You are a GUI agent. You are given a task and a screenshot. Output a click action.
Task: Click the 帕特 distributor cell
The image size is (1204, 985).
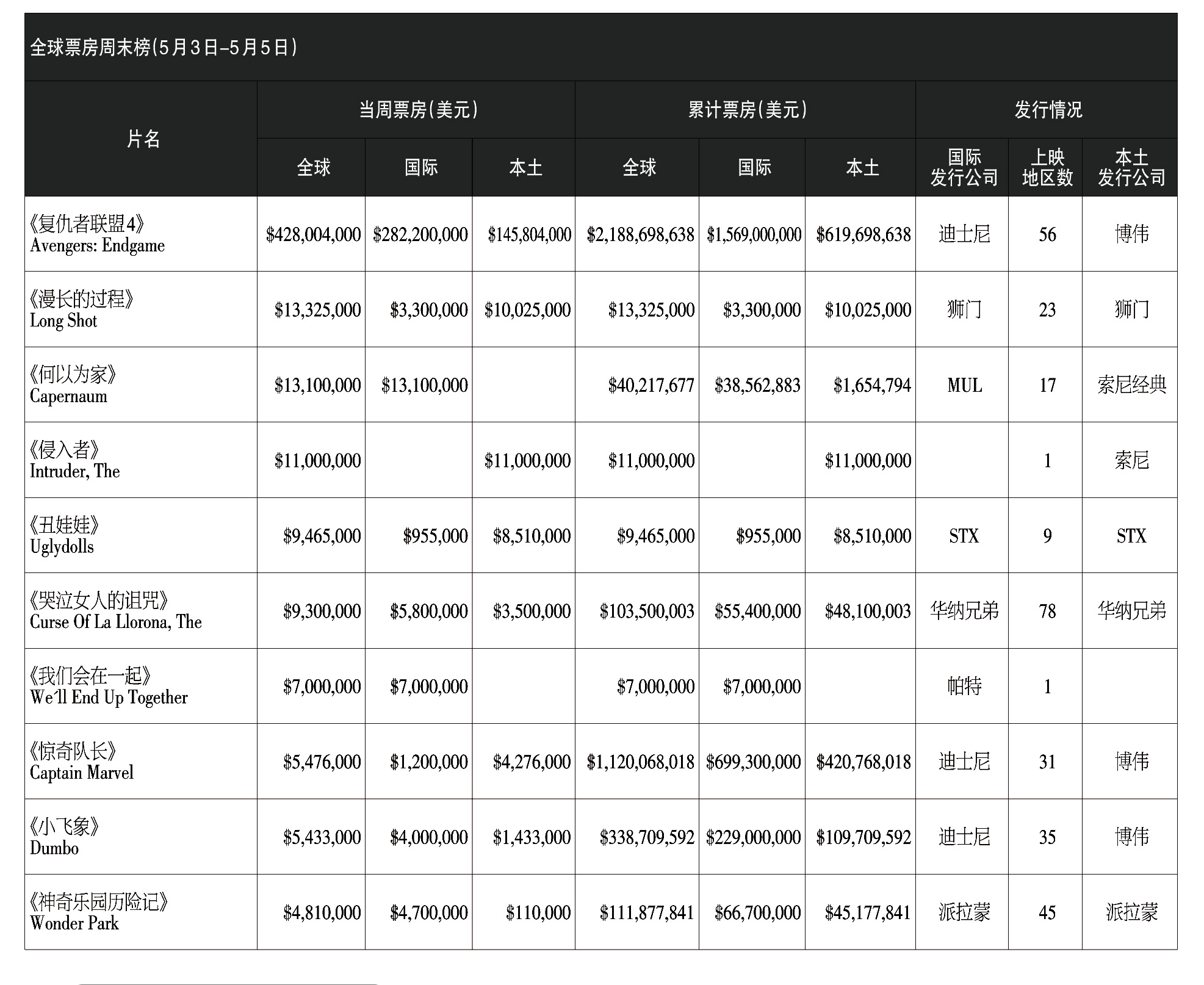964,687
